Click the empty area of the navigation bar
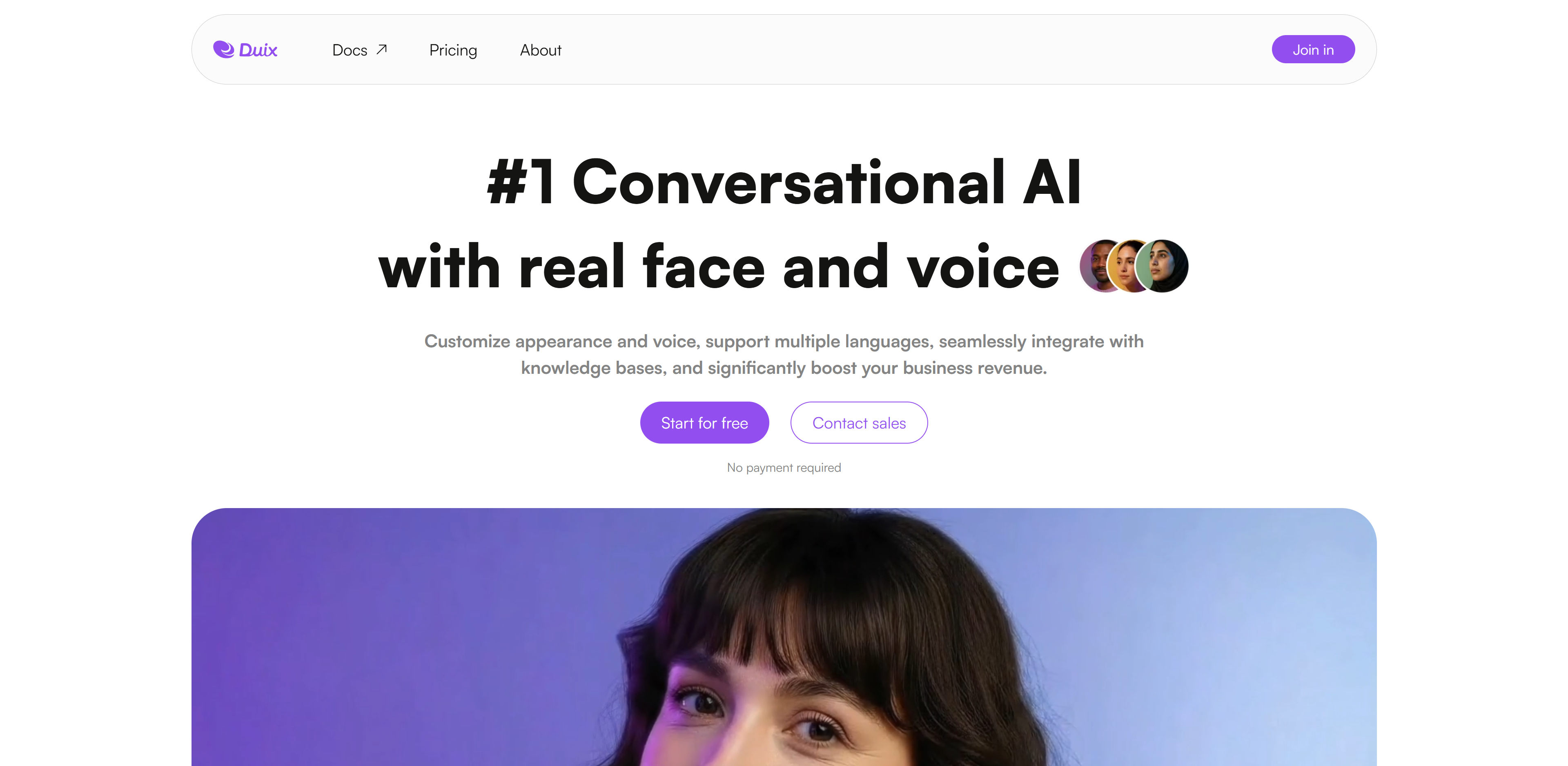This screenshot has width=1568, height=766. click(913, 49)
